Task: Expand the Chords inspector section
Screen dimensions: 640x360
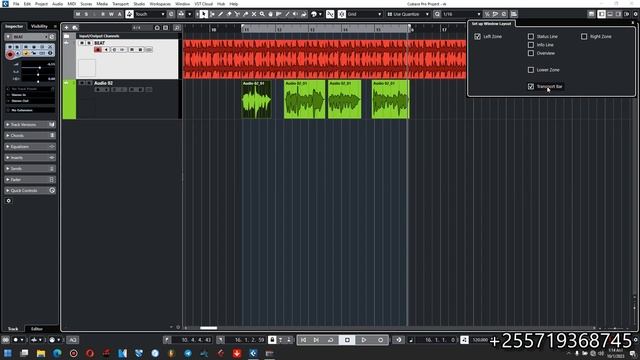Action: coord(30,136)
